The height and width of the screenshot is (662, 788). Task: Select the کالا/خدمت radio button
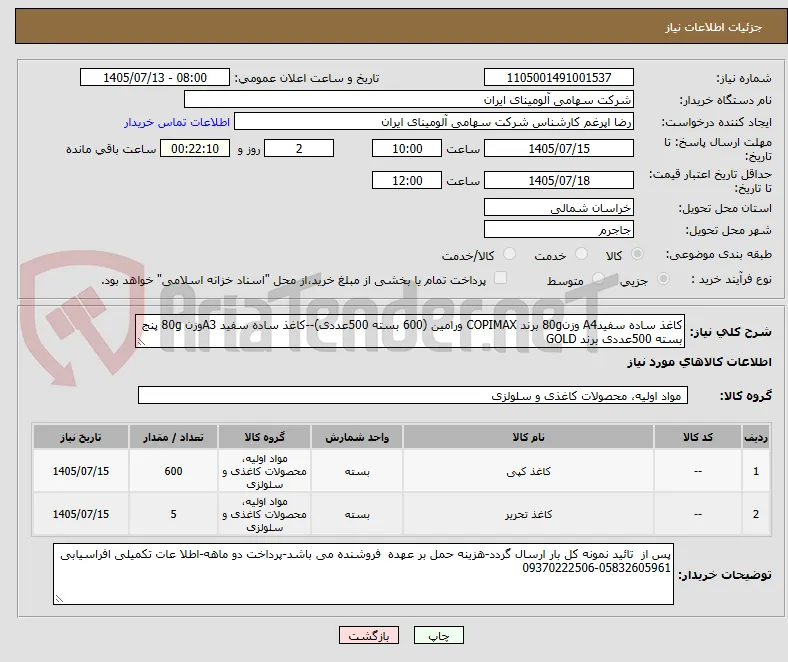coord(510,254)
